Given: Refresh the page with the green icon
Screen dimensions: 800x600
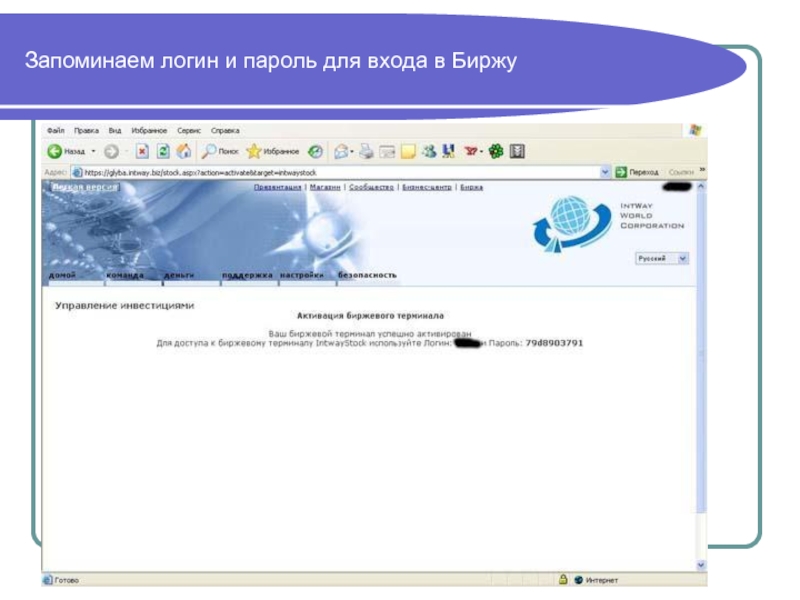Looking at the screenshot, I should coord(163,151).
